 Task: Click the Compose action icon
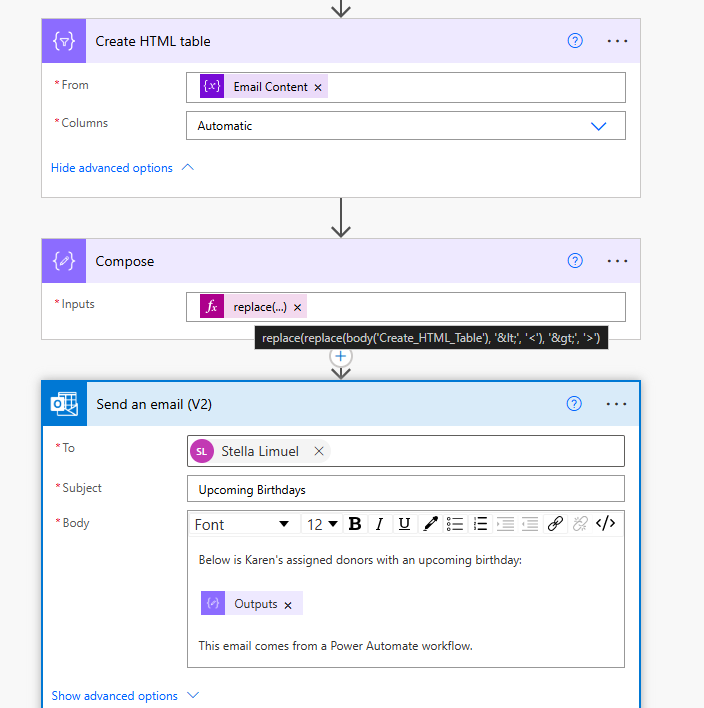pyautogui.click(x=64, y=261)
